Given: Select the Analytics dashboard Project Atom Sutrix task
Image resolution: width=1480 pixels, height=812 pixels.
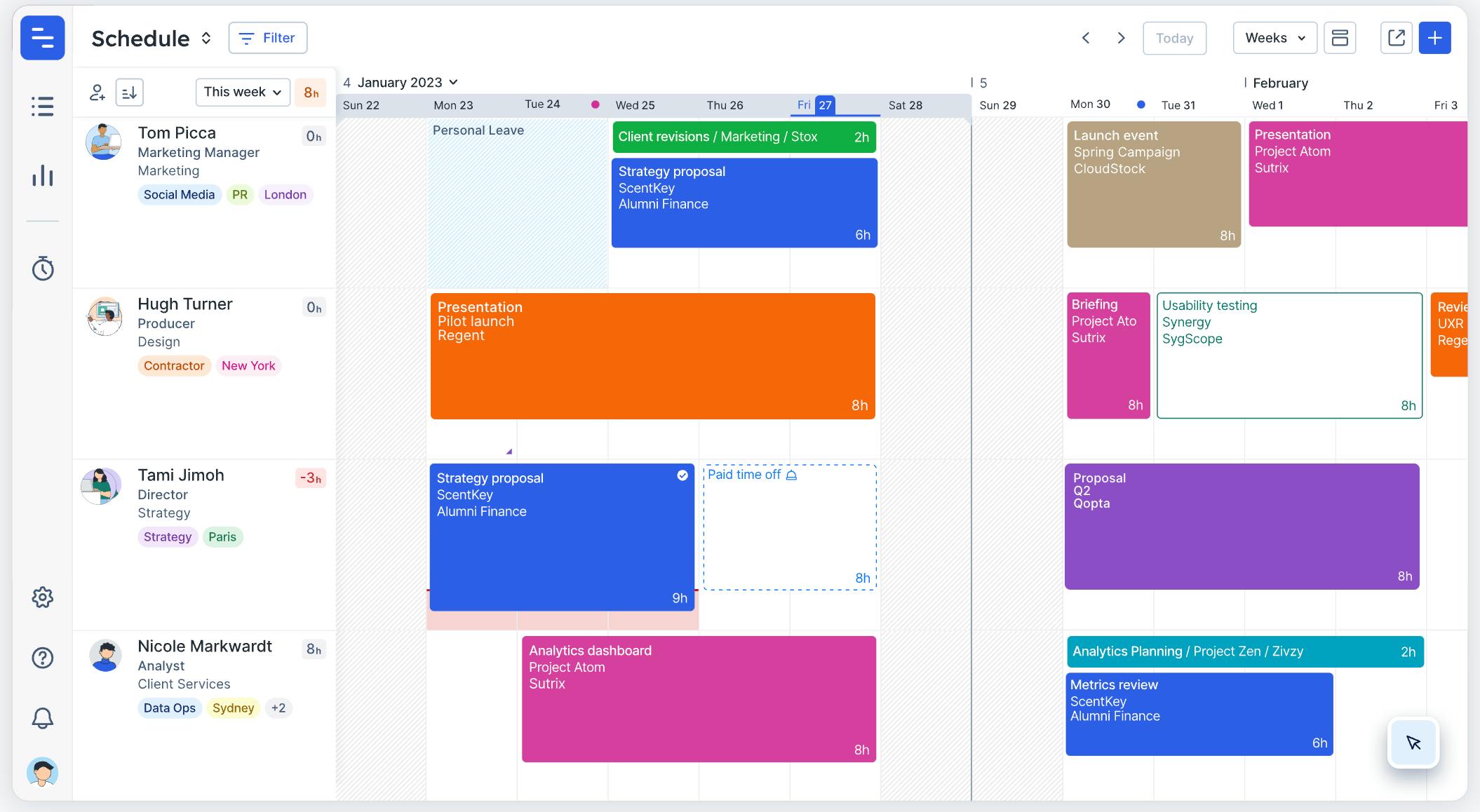Looking at the screenshot, I should tap(697, 697).
